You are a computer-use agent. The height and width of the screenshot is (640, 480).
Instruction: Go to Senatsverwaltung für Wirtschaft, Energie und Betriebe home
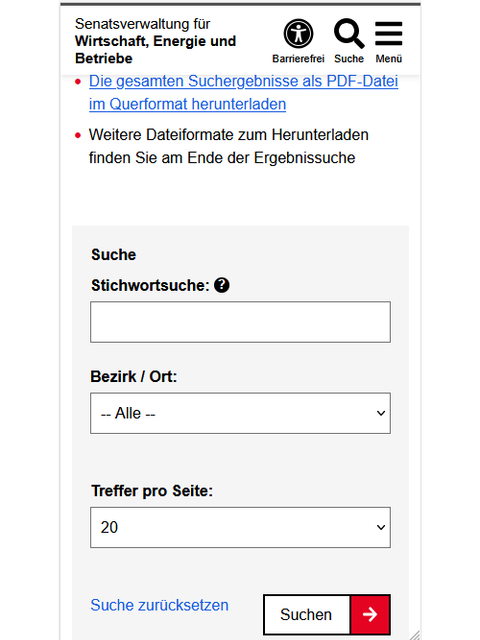click(156, 41)
